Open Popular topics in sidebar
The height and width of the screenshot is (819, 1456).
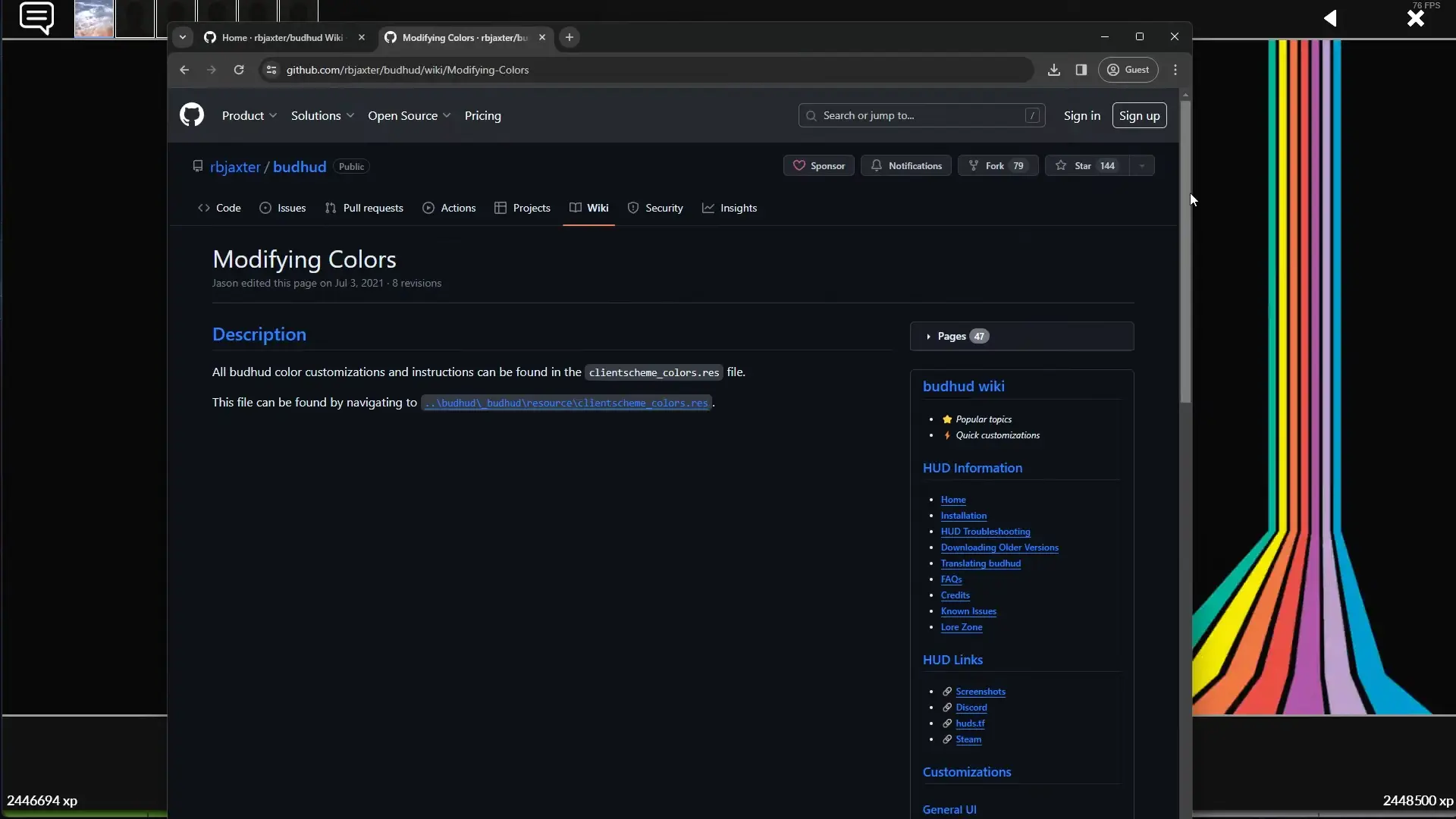tap(984, 419)
